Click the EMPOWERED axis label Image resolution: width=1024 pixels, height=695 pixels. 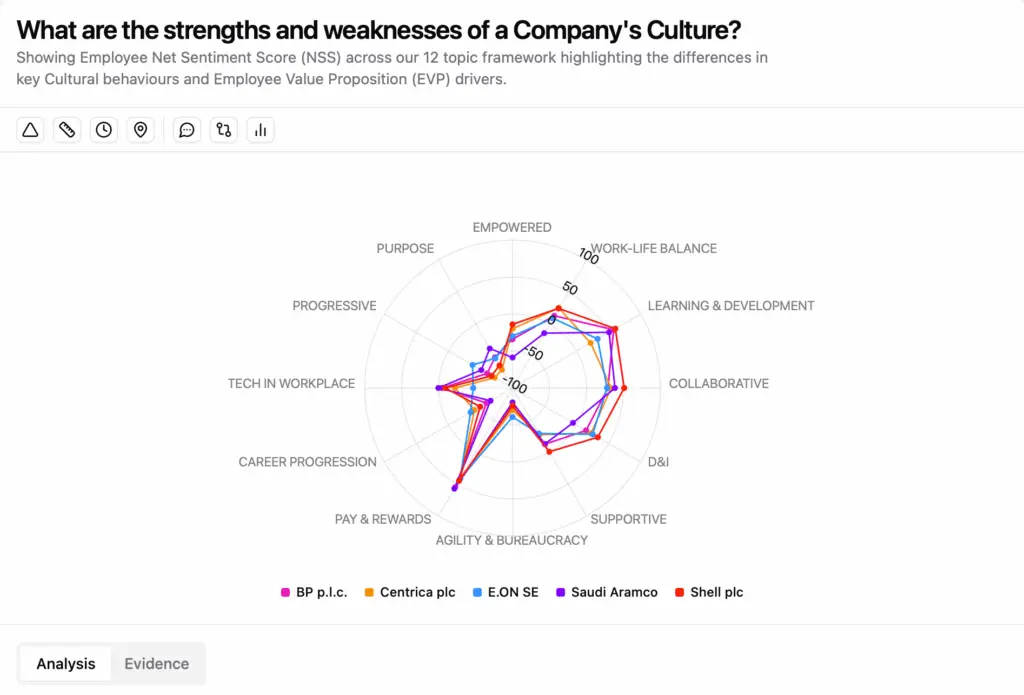click(512, 227)
